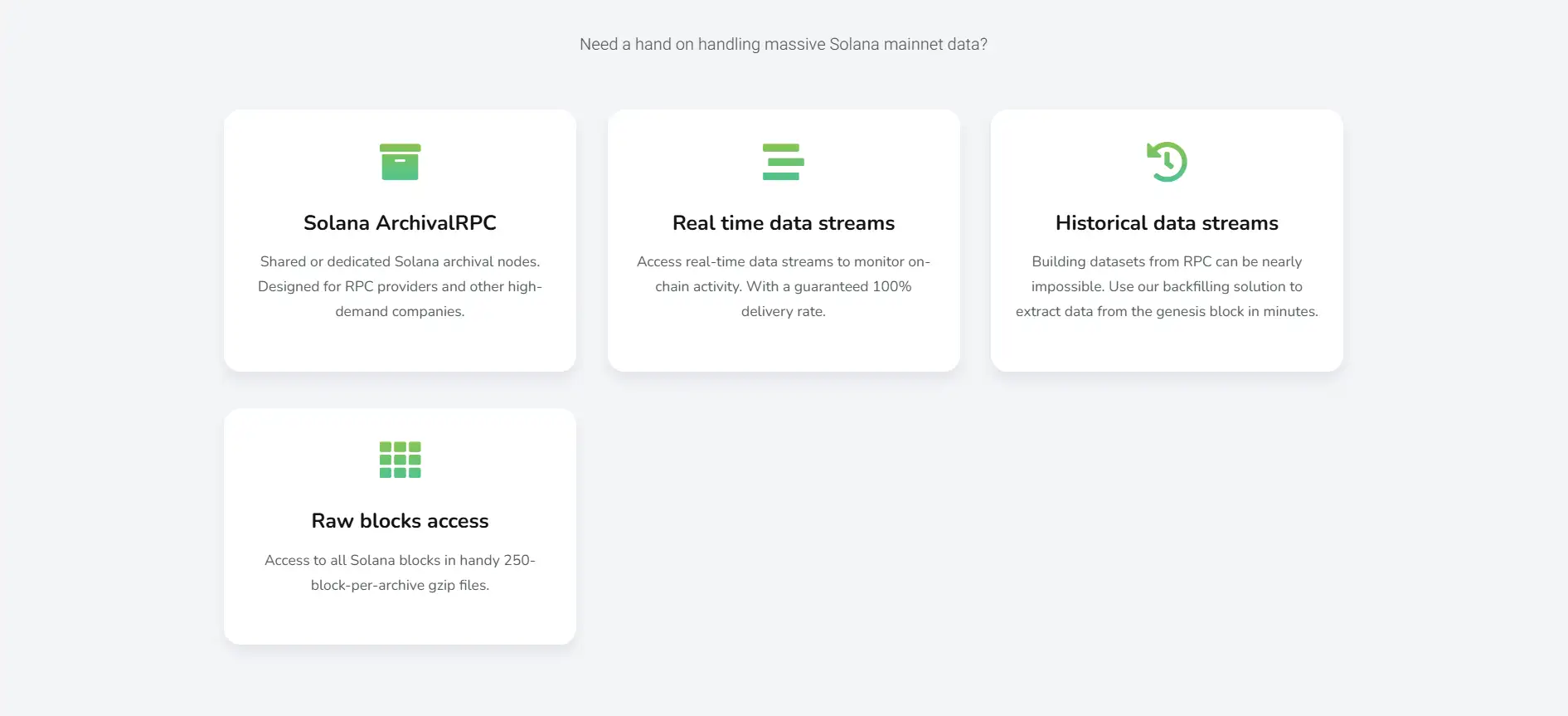Click the backfilling solution description text
Viewport: 1568px width, 716px height.
1167,286
